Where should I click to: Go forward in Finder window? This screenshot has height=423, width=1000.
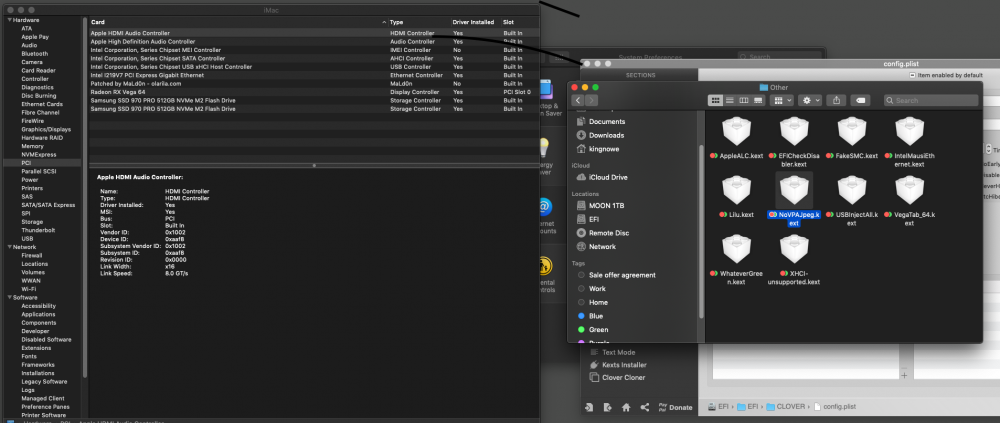coord(592,100)
